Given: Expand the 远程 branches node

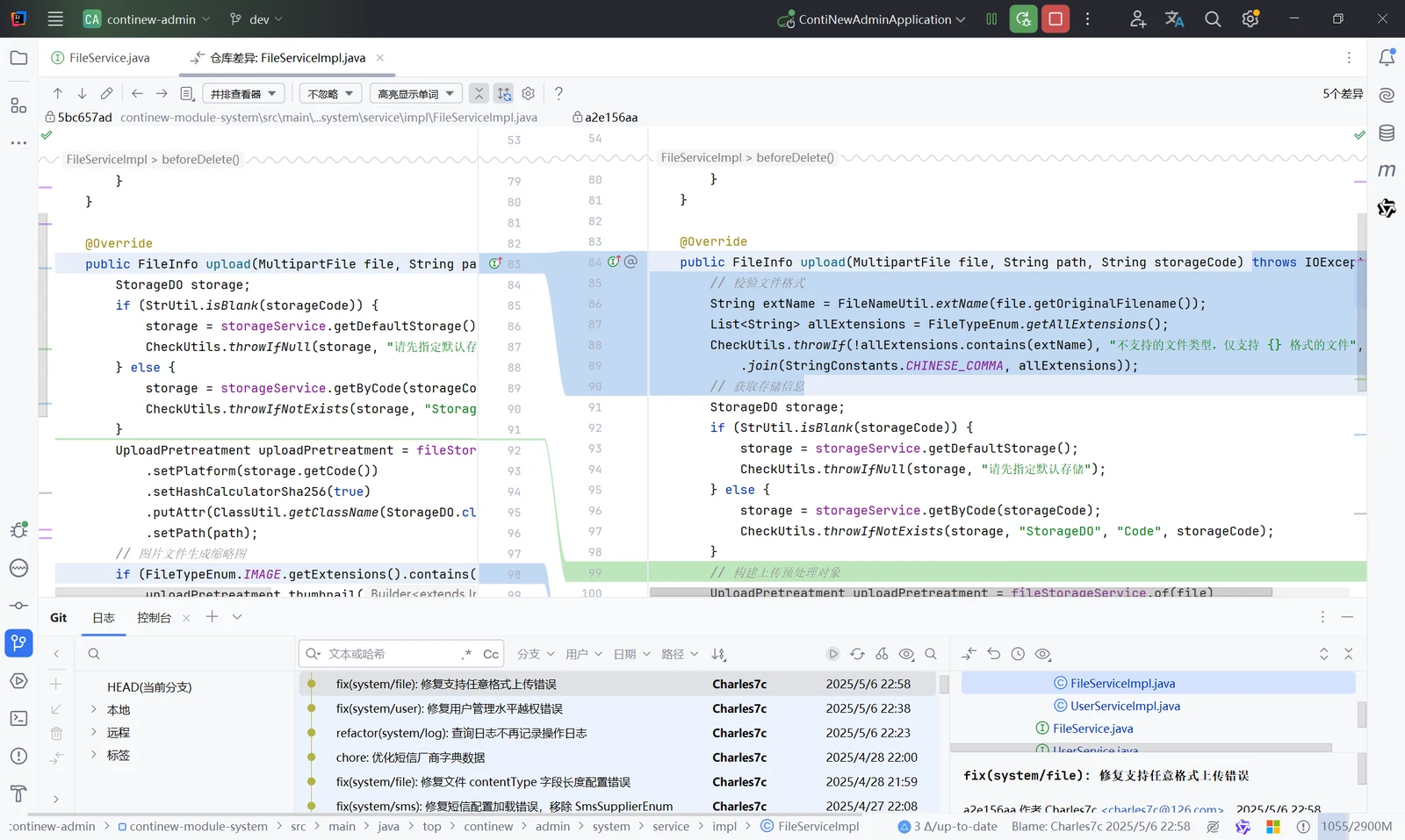Looking at the screenshot, I should (93, 732).
